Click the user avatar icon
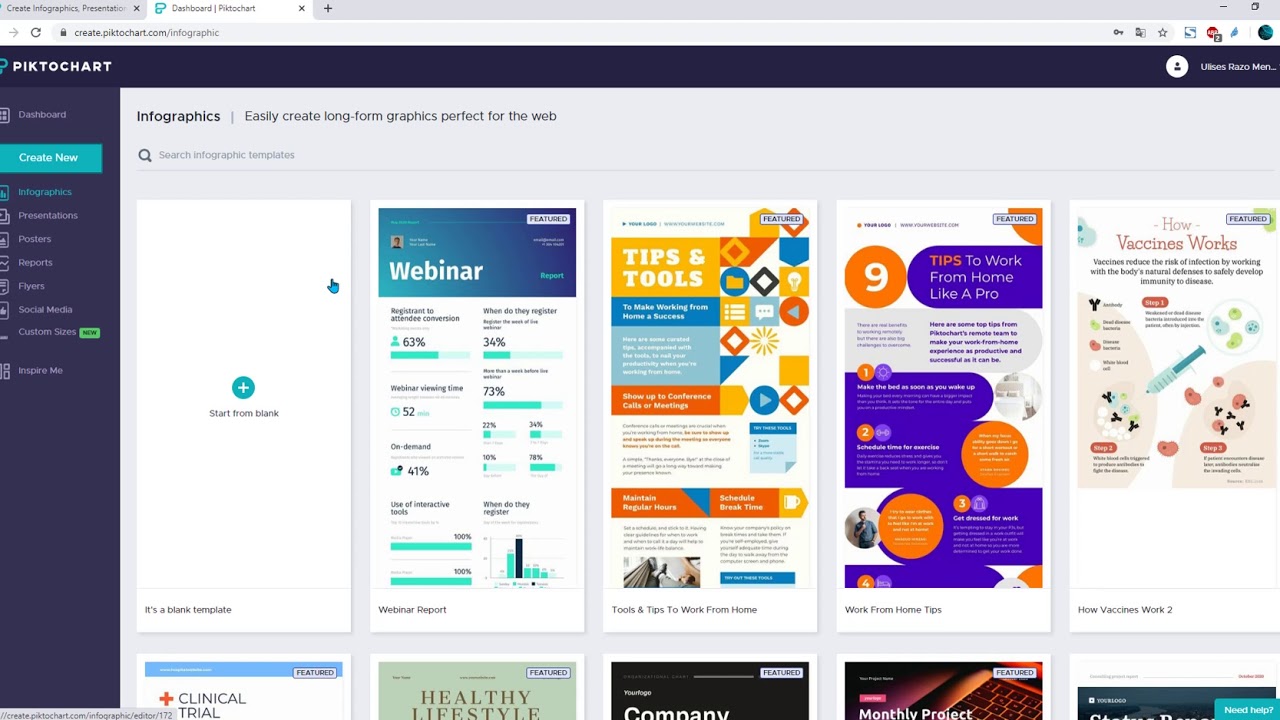This screenshot has height=720, width=1280. pyautogui.click(x=1177, y=67)
